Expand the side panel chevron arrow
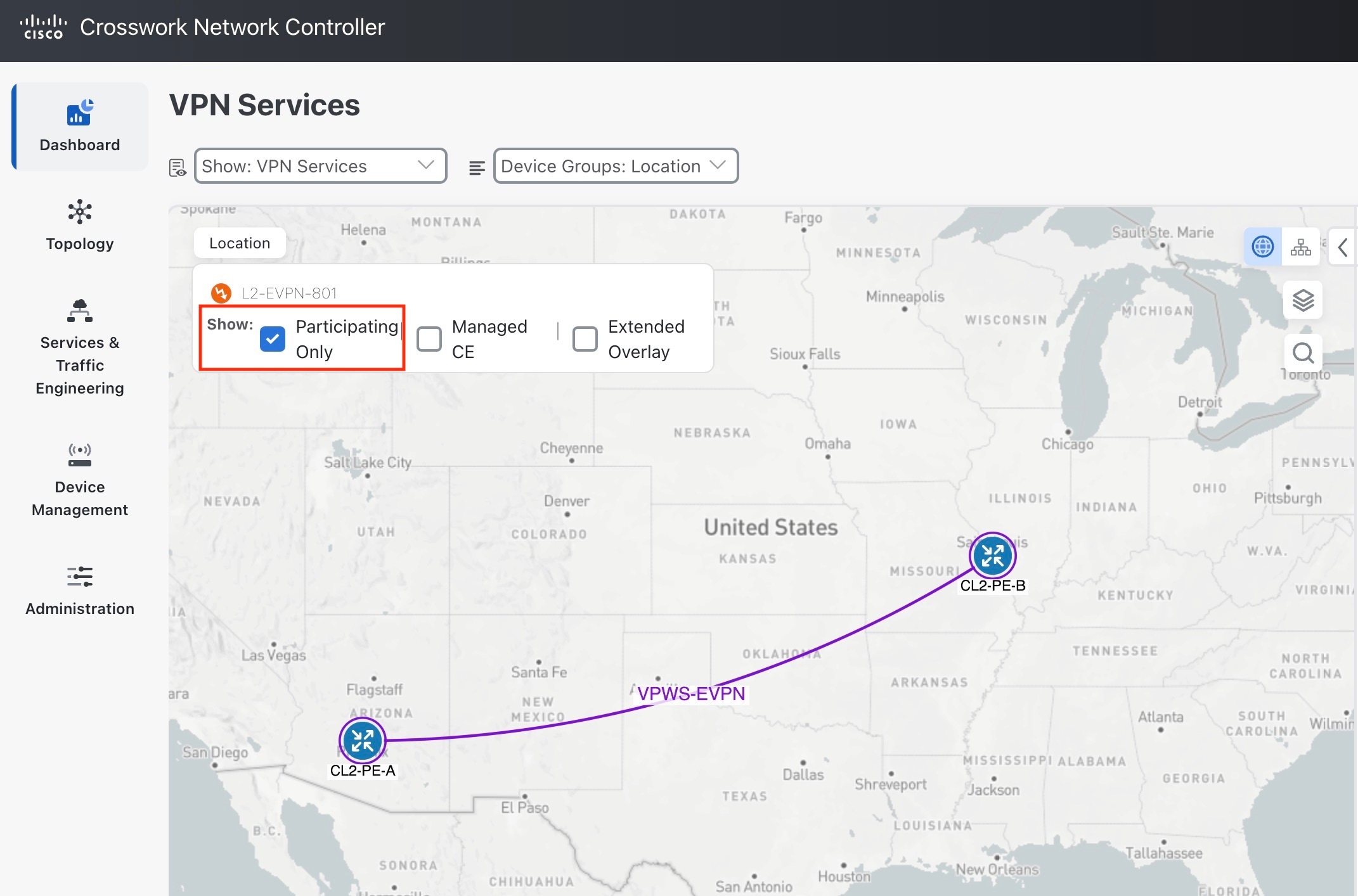 point(1342,247)
